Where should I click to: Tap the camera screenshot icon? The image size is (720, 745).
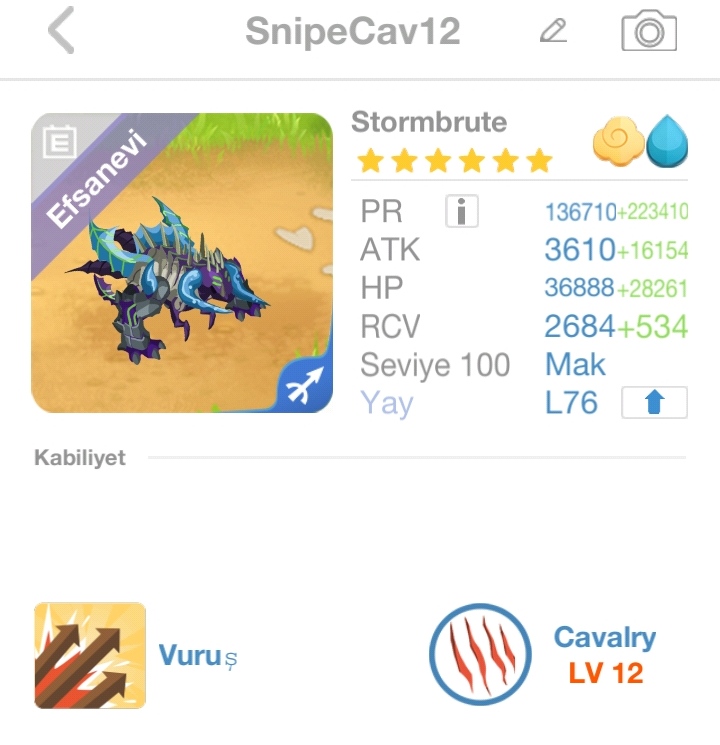click(649, 30)
